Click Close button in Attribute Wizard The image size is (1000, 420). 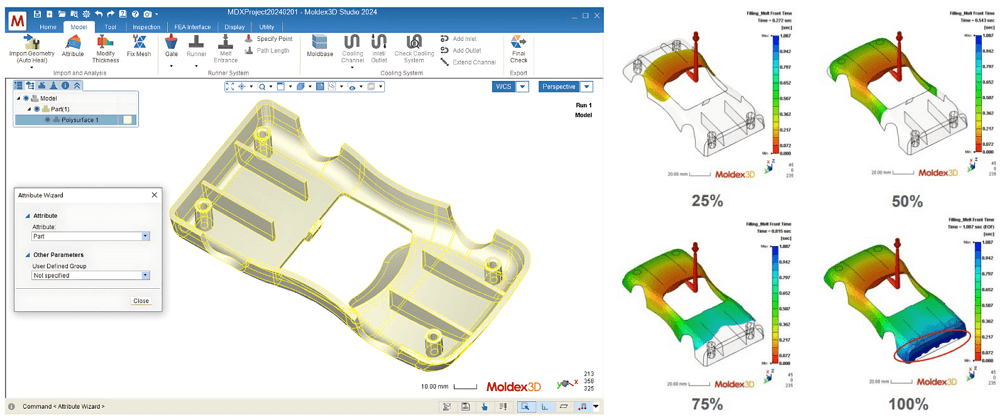tap(140, 301)
